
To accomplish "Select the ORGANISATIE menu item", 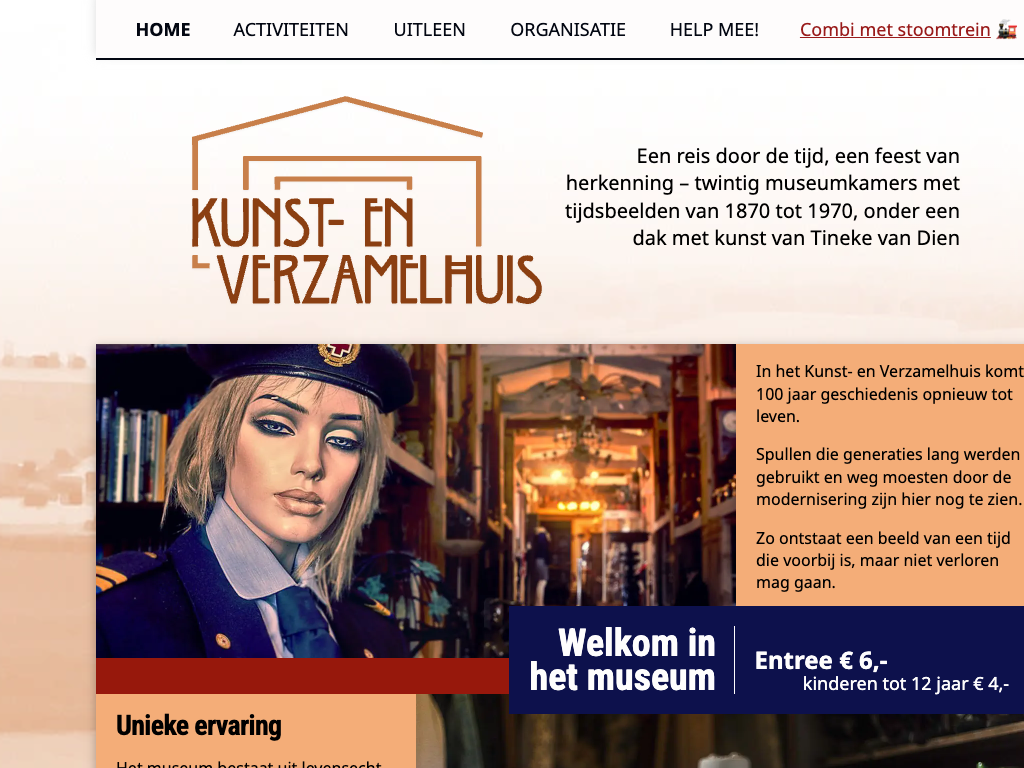I will click(x=568, y=29).
